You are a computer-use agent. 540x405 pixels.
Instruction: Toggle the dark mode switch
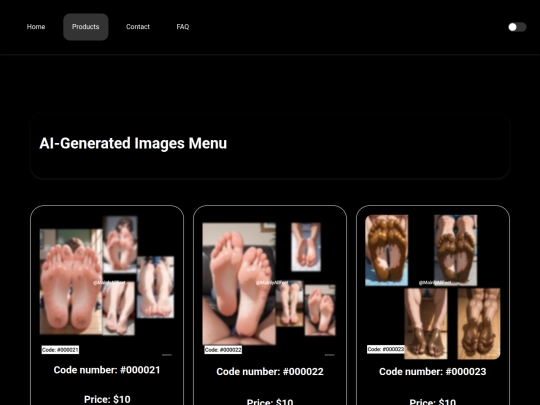[517, 27]
